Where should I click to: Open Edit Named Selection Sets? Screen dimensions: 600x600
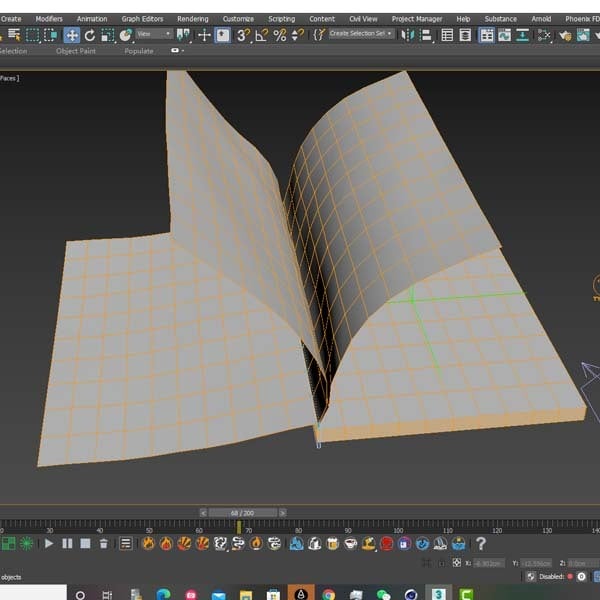319,35
